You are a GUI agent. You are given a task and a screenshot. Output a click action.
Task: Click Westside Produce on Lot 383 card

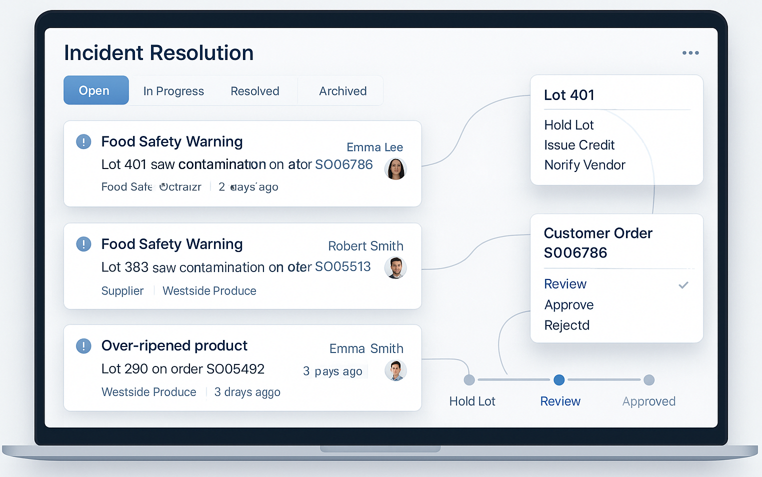pos(209,290)
